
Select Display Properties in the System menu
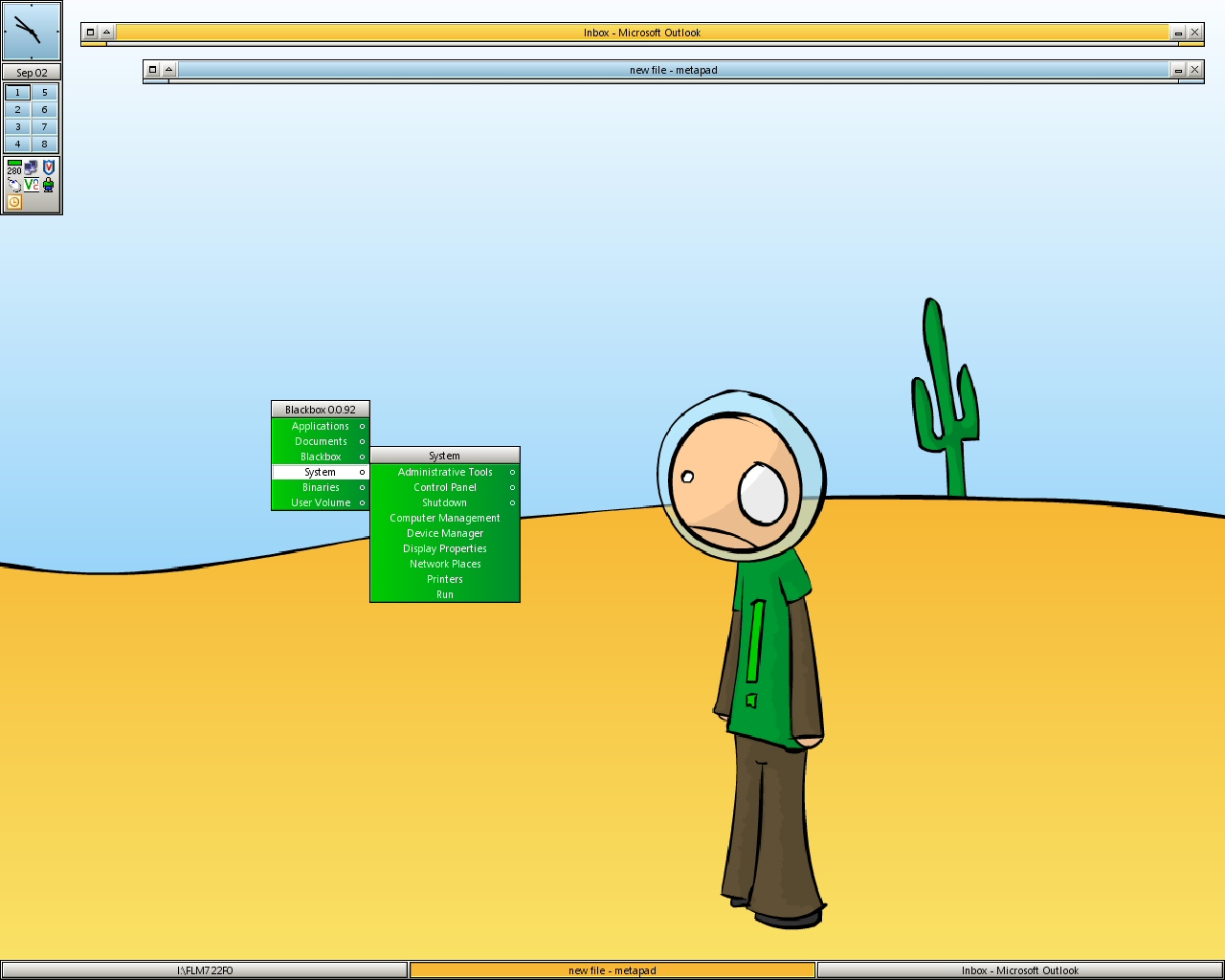tap(445, 548)
